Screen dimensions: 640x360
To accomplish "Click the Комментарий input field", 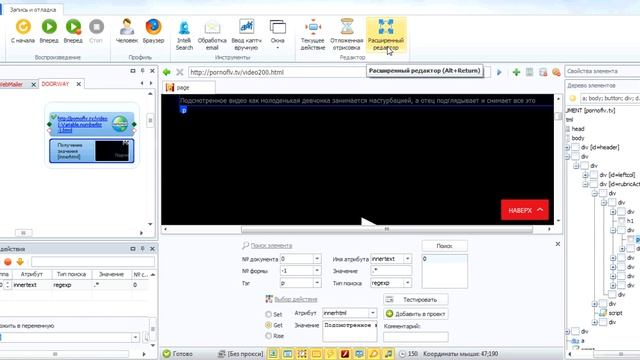I will (x=416, y=337).
